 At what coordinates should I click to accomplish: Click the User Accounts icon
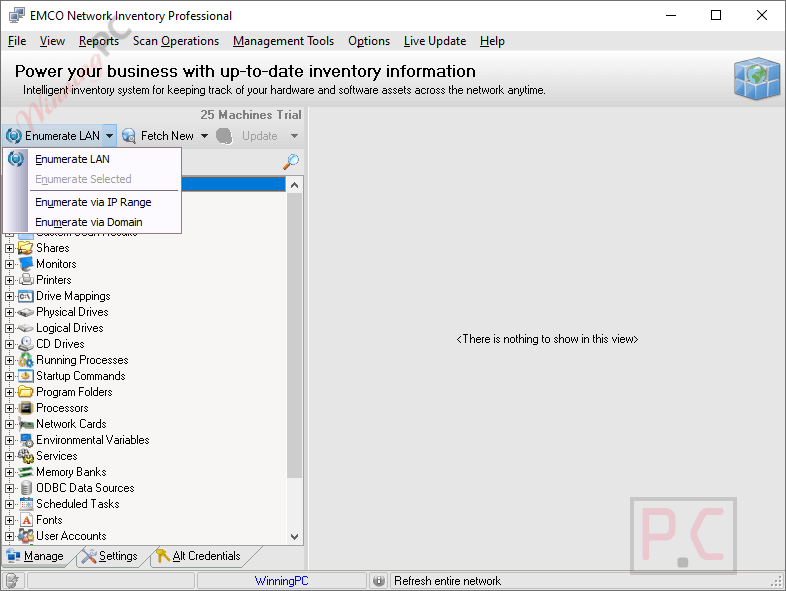(x=26, y=536)
